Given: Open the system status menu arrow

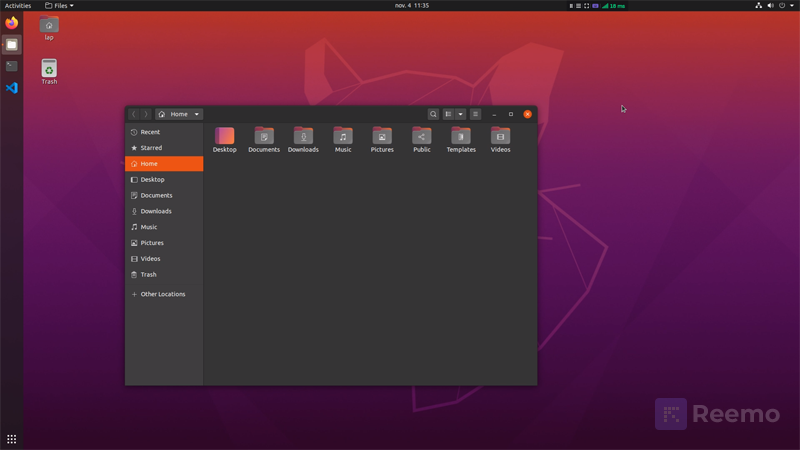Looking at the screenshot, I should click(792, 6).
